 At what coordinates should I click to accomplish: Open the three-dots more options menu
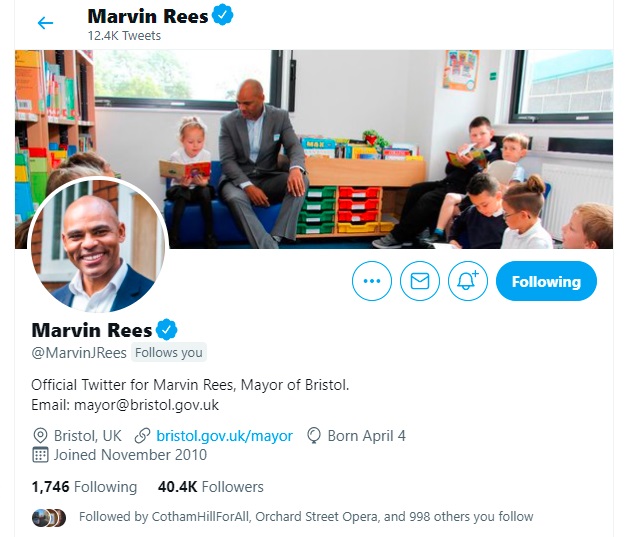coord(371,281)
